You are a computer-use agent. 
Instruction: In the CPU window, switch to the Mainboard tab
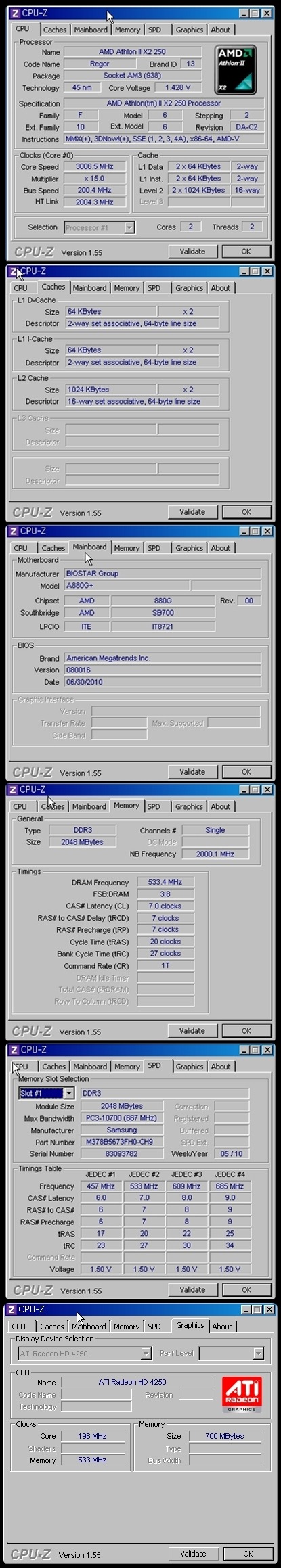coord(90,30)
